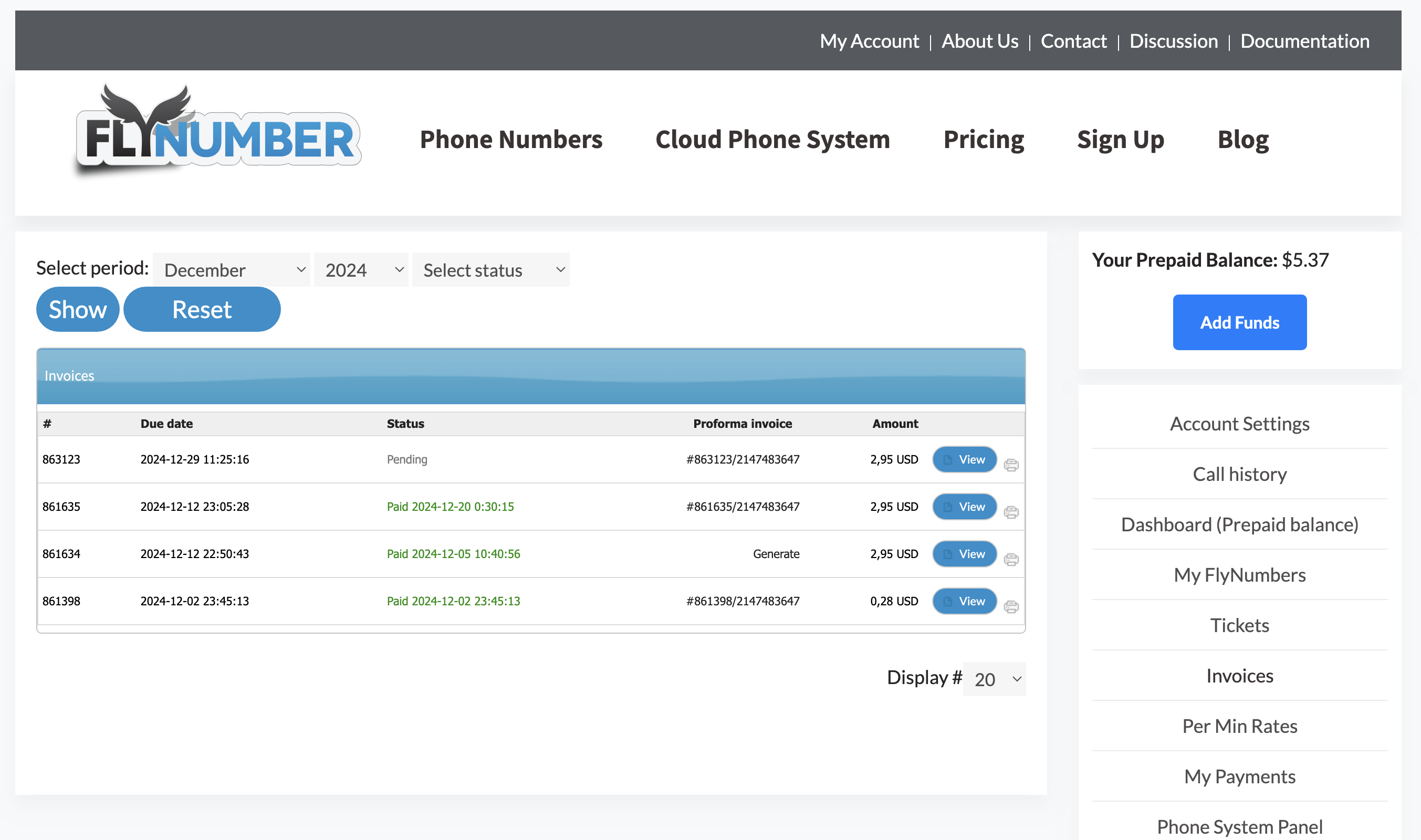Click invoice number 863123
1421x840 pixels.
[61, 459]
